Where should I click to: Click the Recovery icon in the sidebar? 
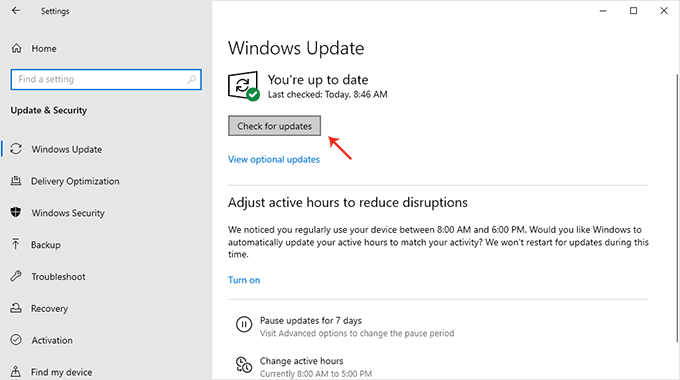[x=16, y=308]
